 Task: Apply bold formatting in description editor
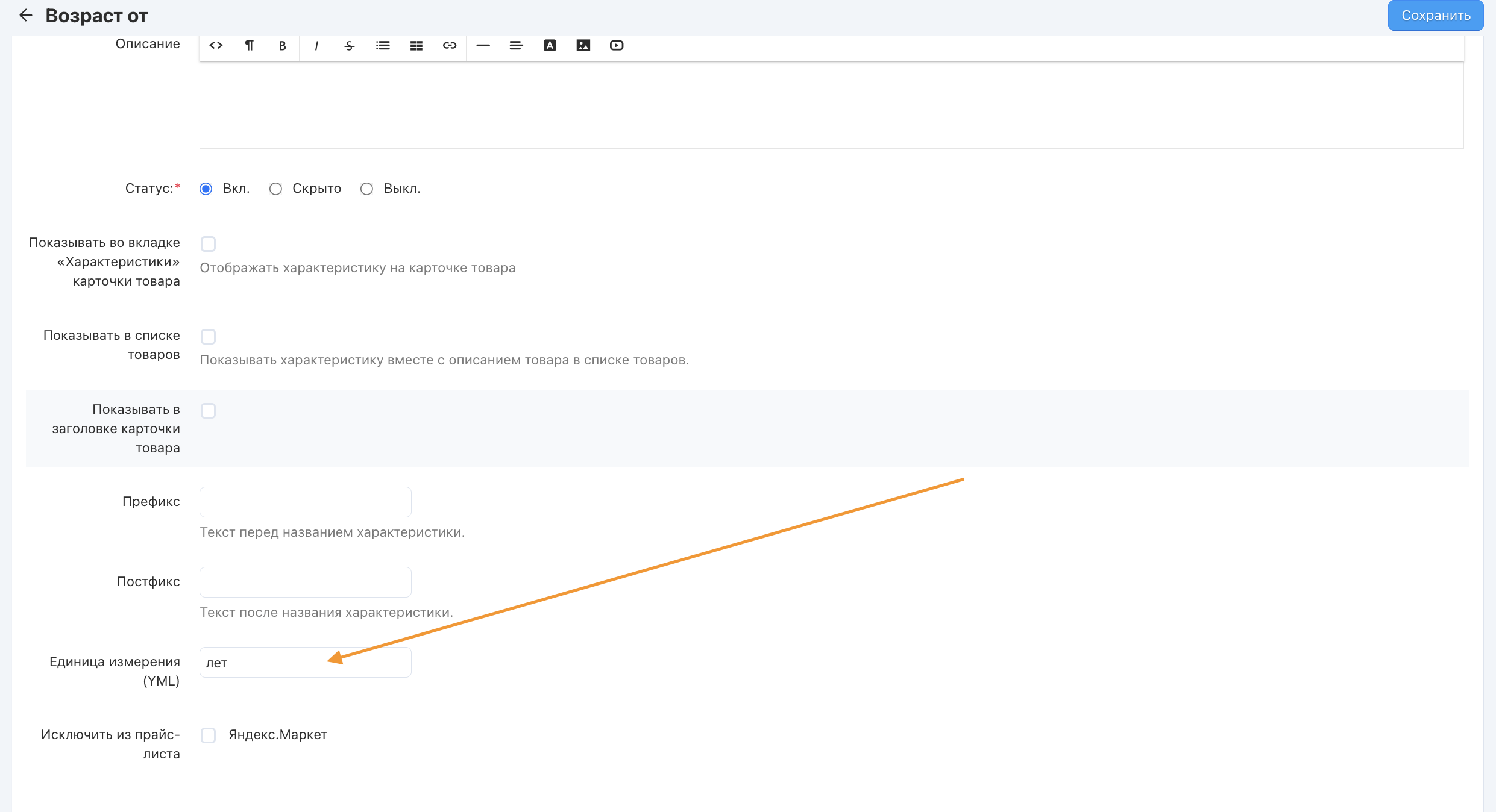pos(282,46)
